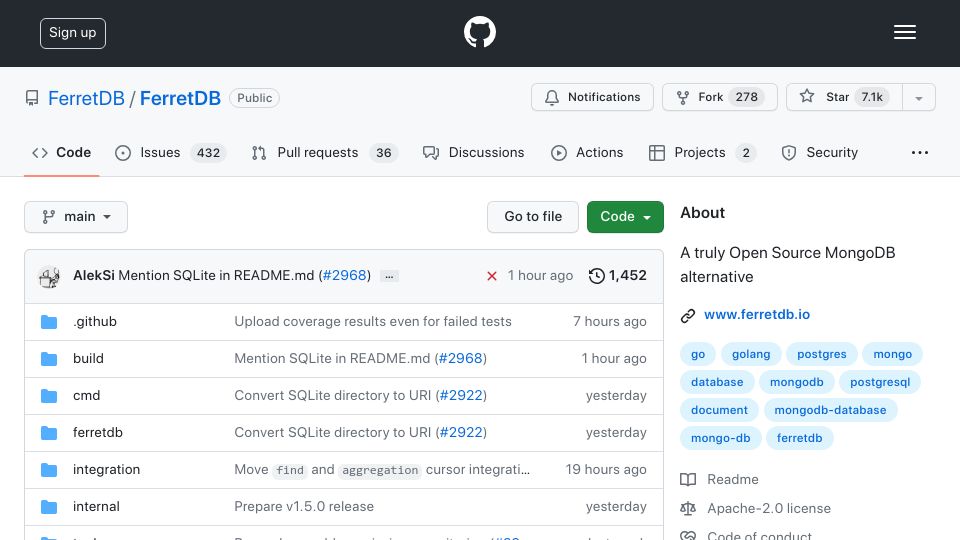Click the star icon to star repo

coord(807,96)
